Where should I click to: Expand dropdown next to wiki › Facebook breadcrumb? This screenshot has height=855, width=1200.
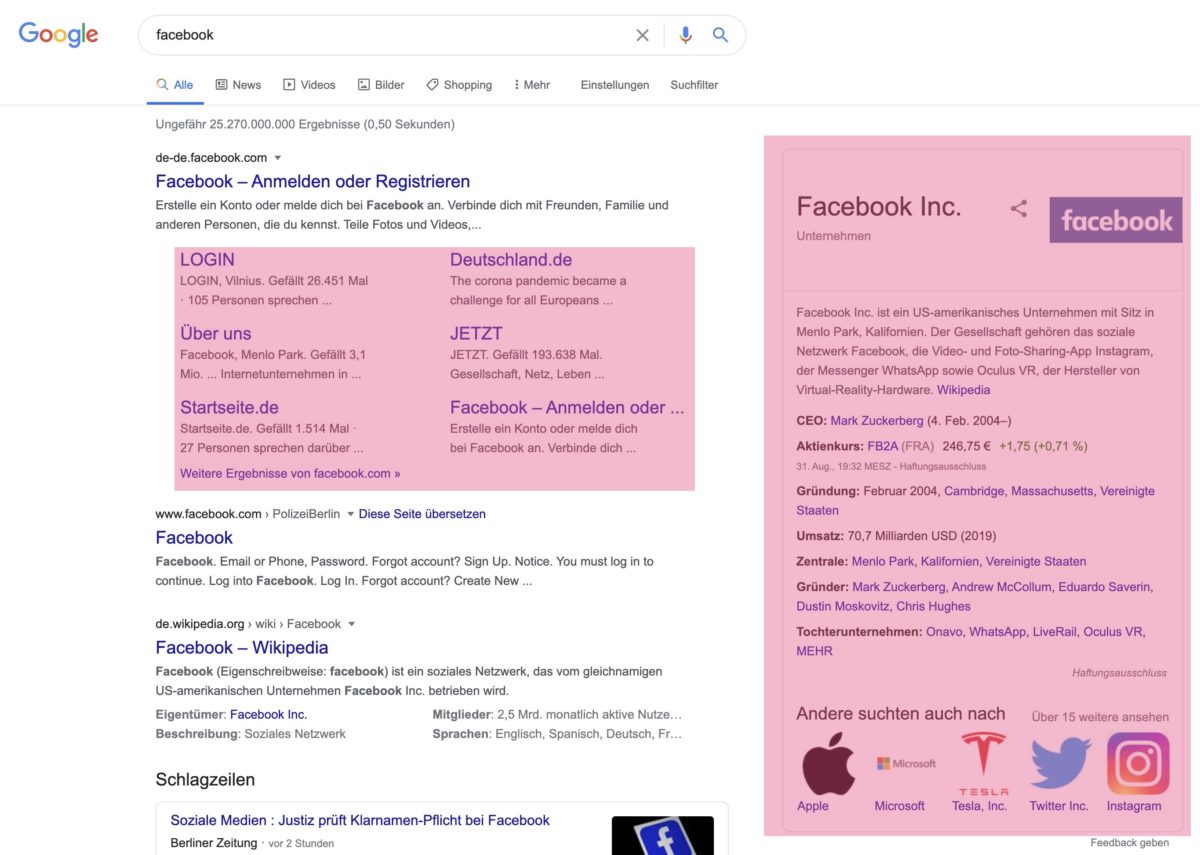(351, 624)
